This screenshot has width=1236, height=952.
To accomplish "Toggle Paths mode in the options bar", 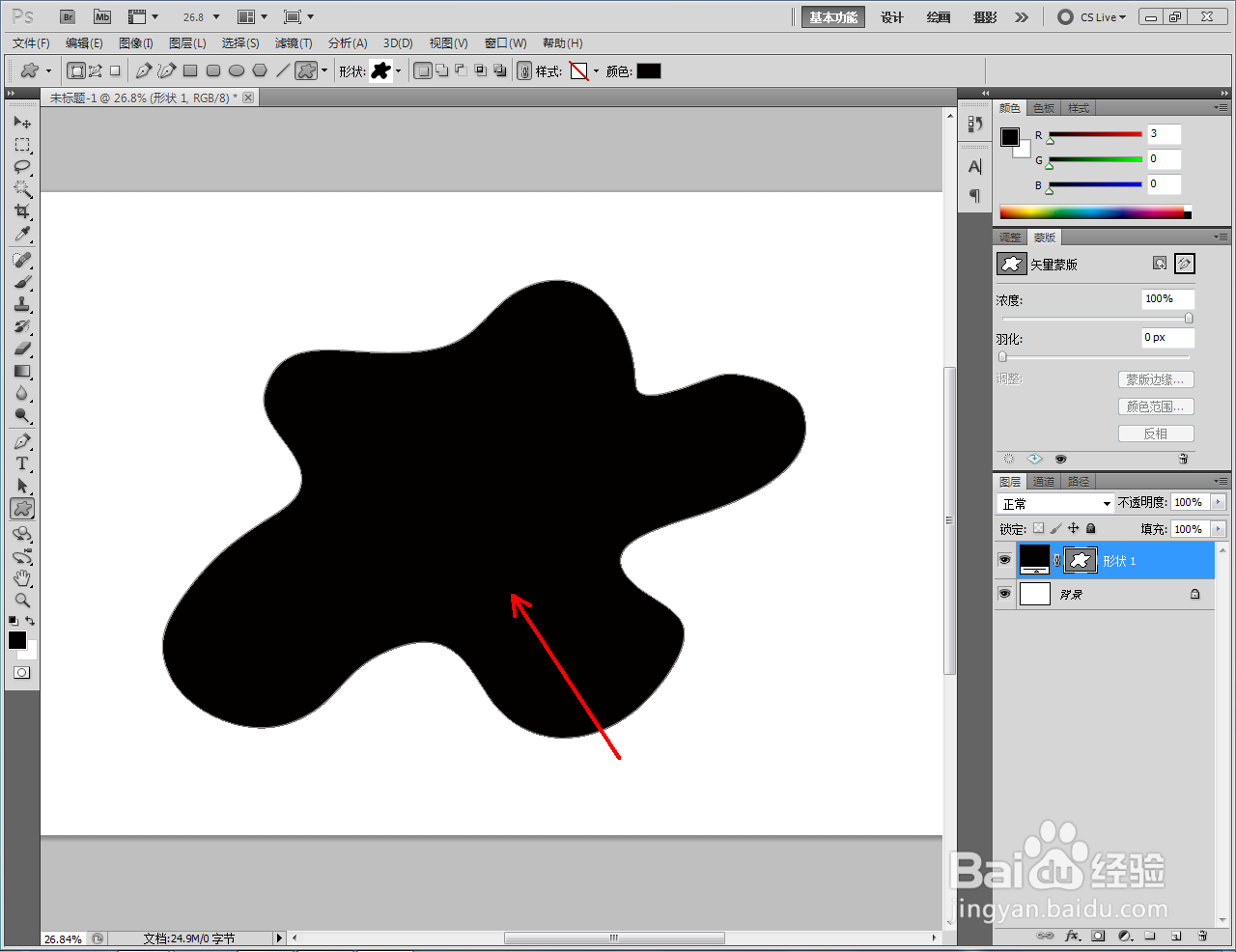I will (96, 70).
